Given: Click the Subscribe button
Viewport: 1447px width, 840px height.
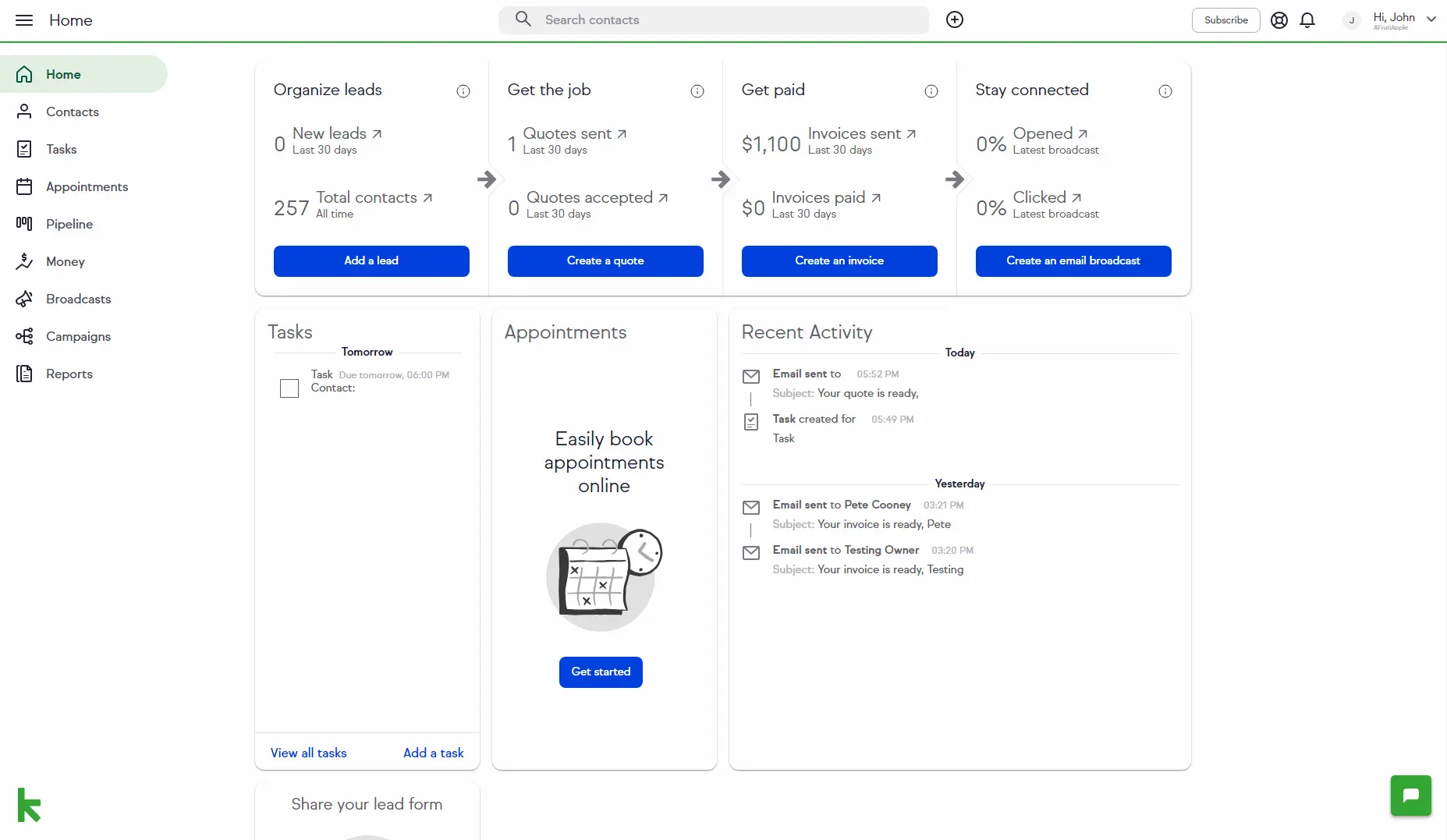Looking at the screenshot, I should pos(1225,20).
